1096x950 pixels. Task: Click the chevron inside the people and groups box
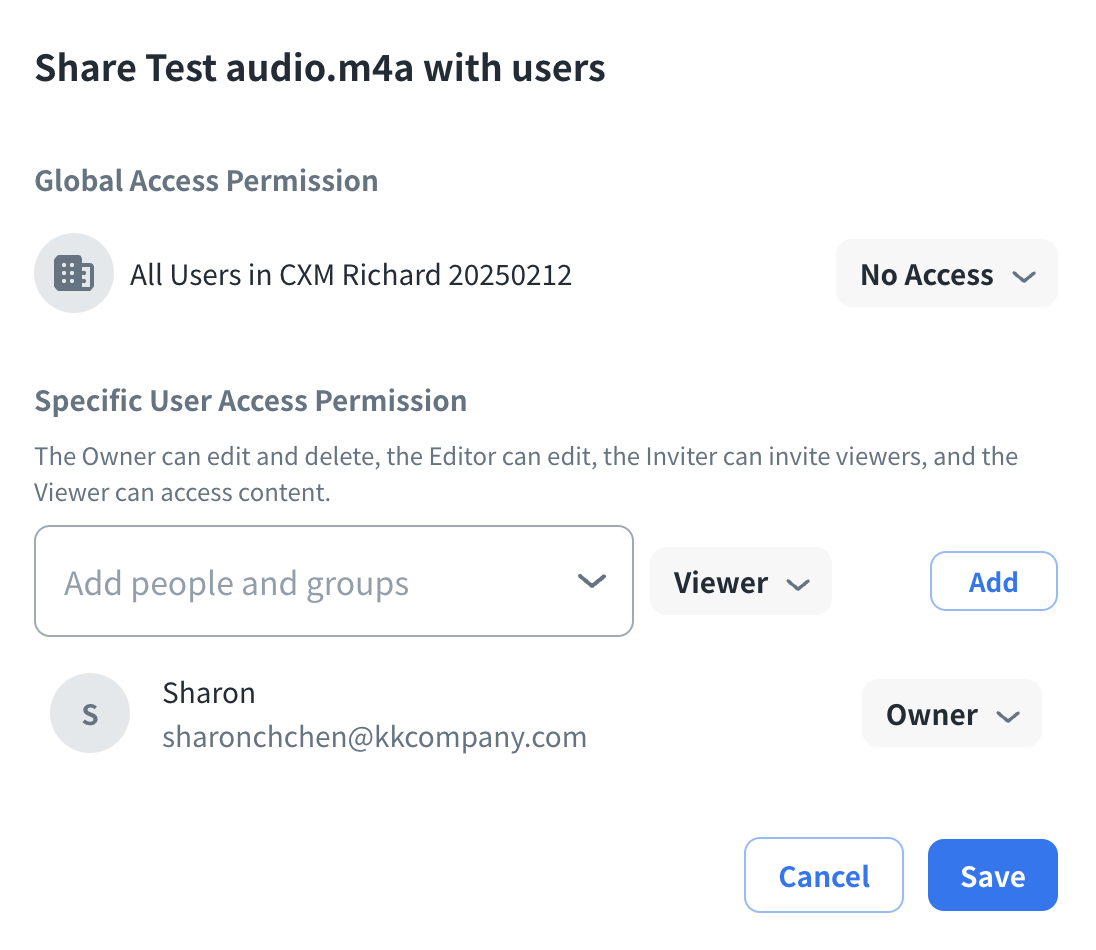click(592, 581)
